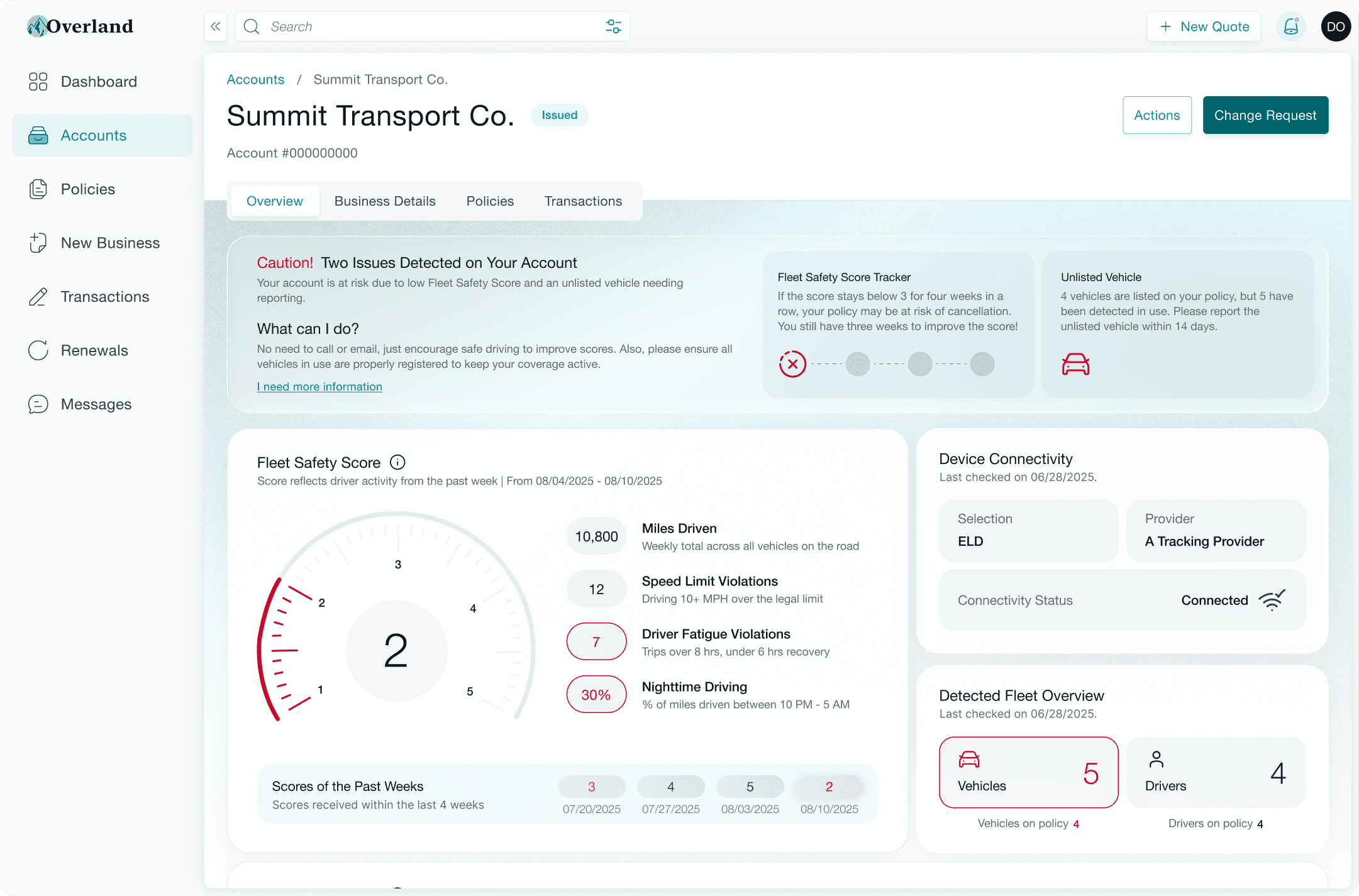Viewport: 1359px width, 896px height.
Task: Click the Accounts breadcrumb link
Action: pyautogui.click(x=255, y=79)
